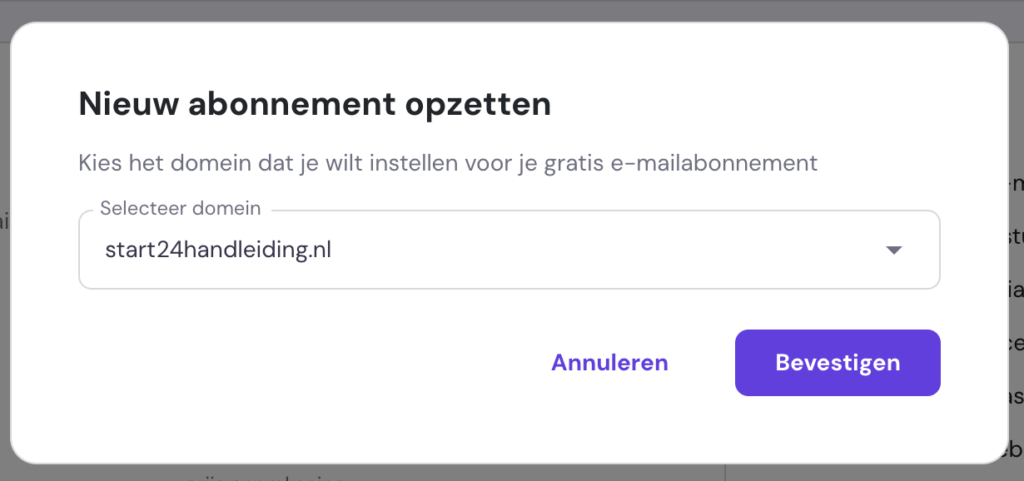Click blank dialog space left of Annuleren
The image size is (1024, 481).
tap(300, 362)
